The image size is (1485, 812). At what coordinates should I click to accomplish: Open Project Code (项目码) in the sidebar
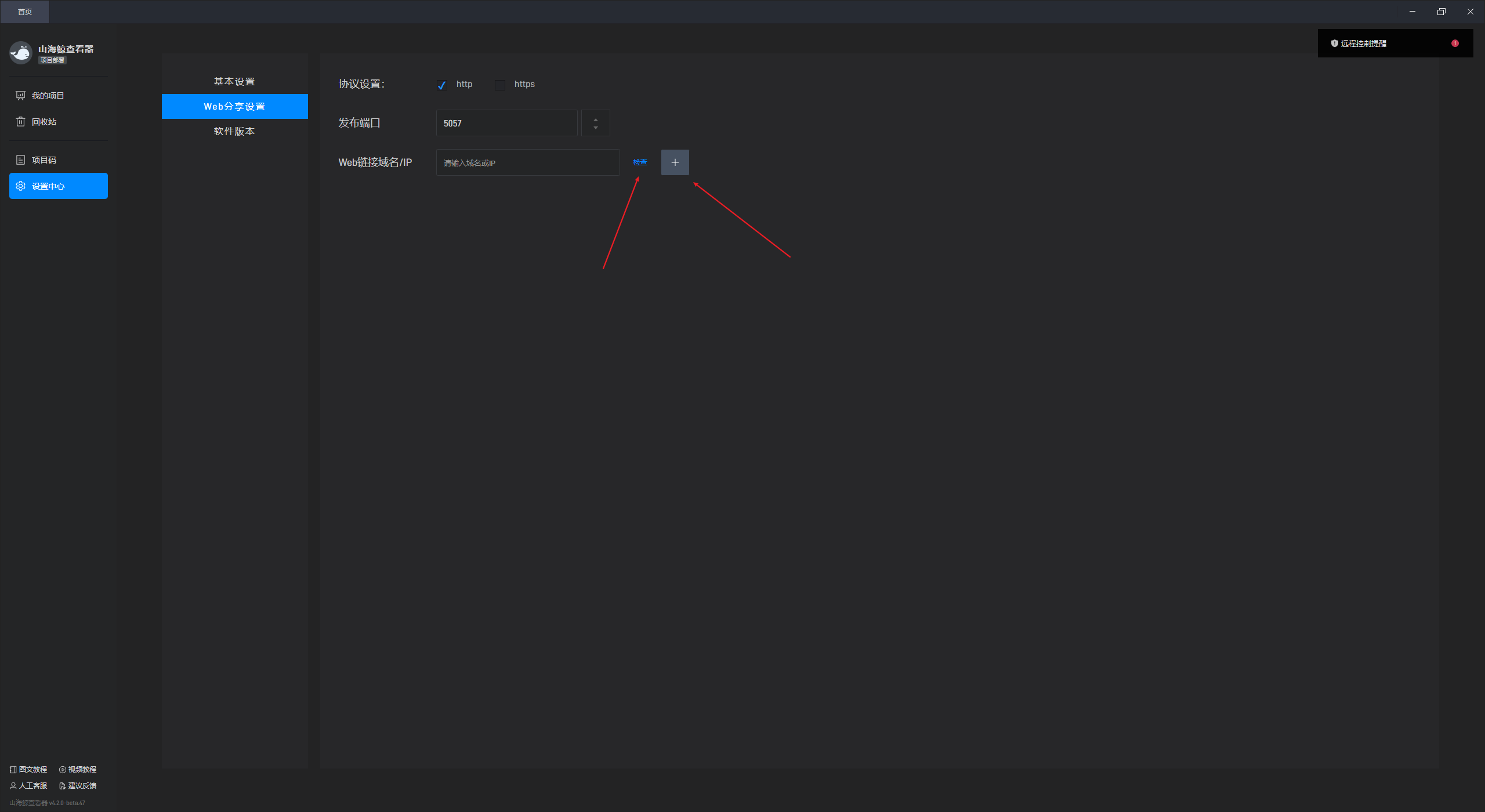[x=44, y=160]
